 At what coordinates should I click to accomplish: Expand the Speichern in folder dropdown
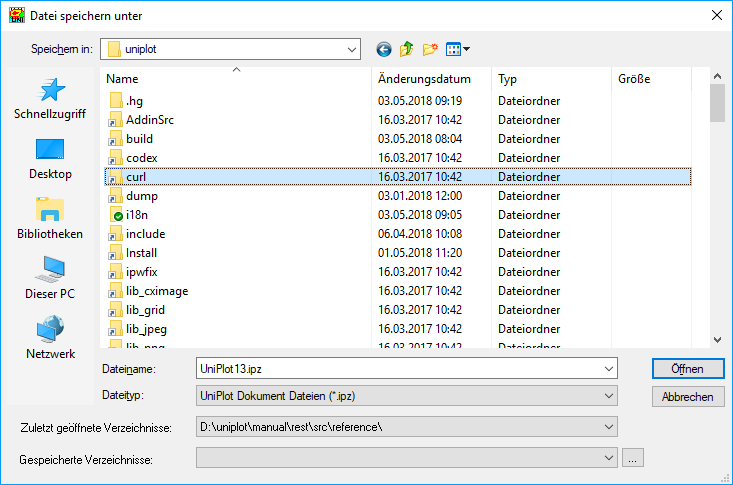click(351, 49)
